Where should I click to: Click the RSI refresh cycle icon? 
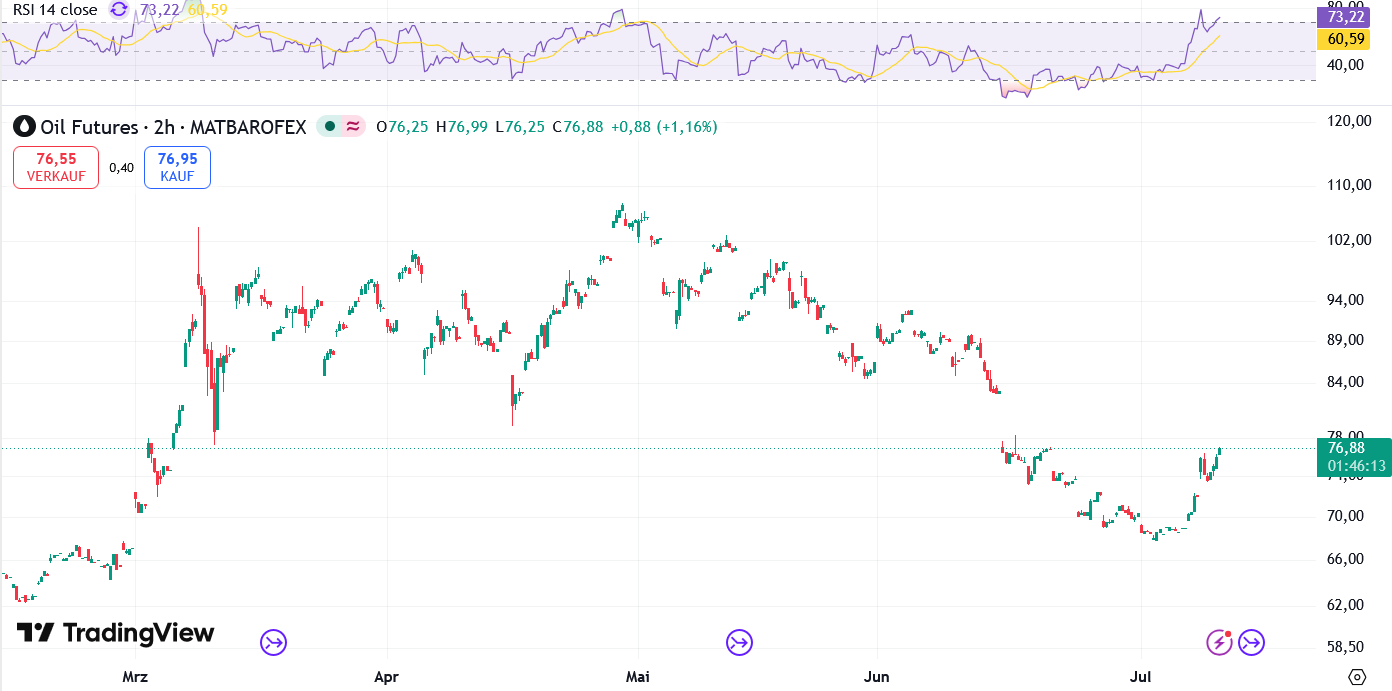coord(119,10)
